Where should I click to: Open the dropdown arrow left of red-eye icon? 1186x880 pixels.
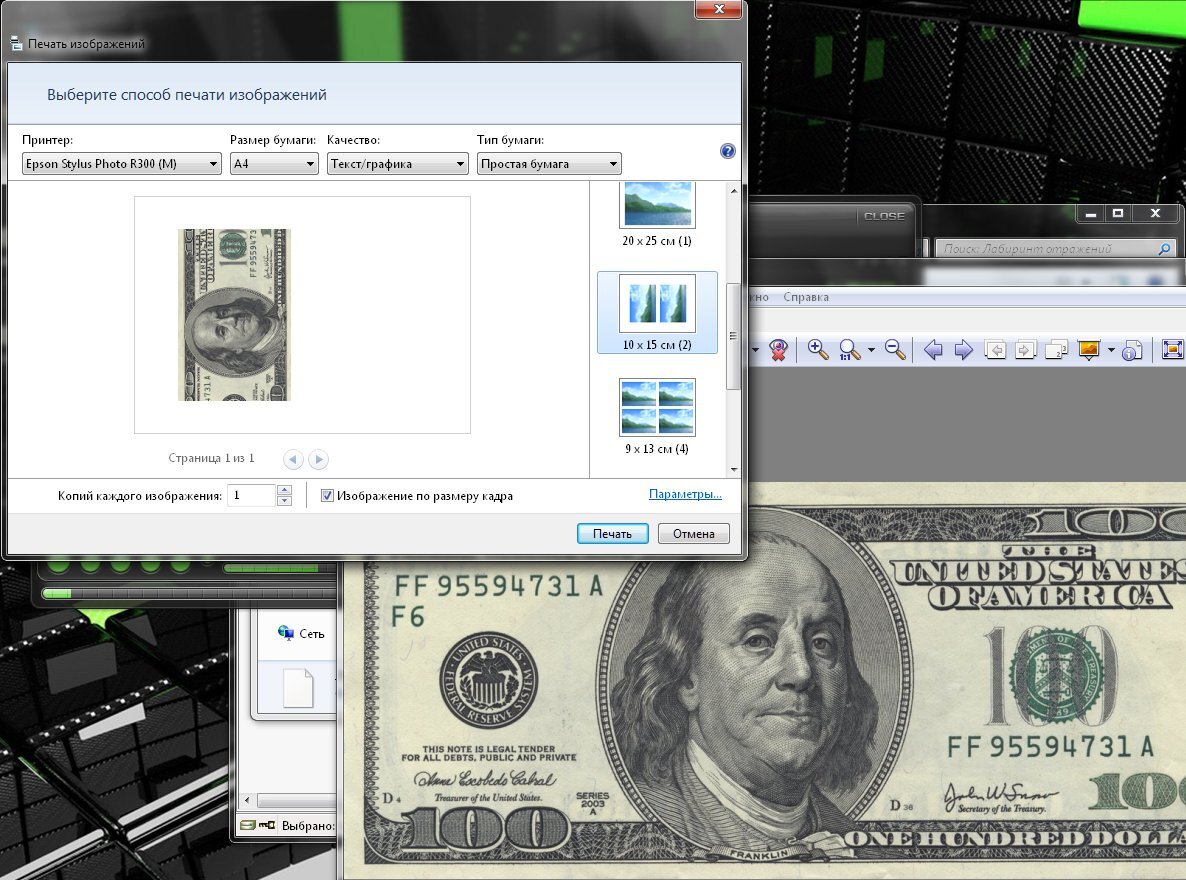756,350
